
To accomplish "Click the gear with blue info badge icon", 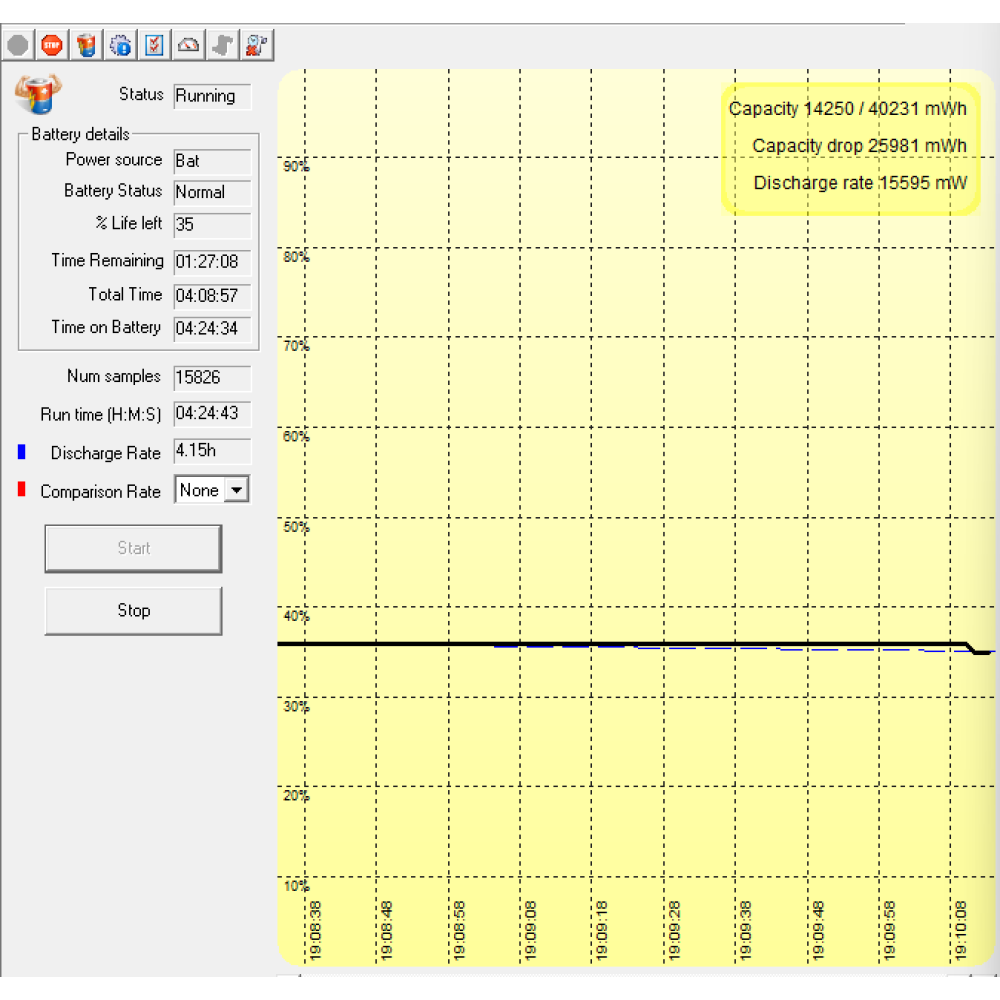I will pyautogui.click(x=121, y=45).
